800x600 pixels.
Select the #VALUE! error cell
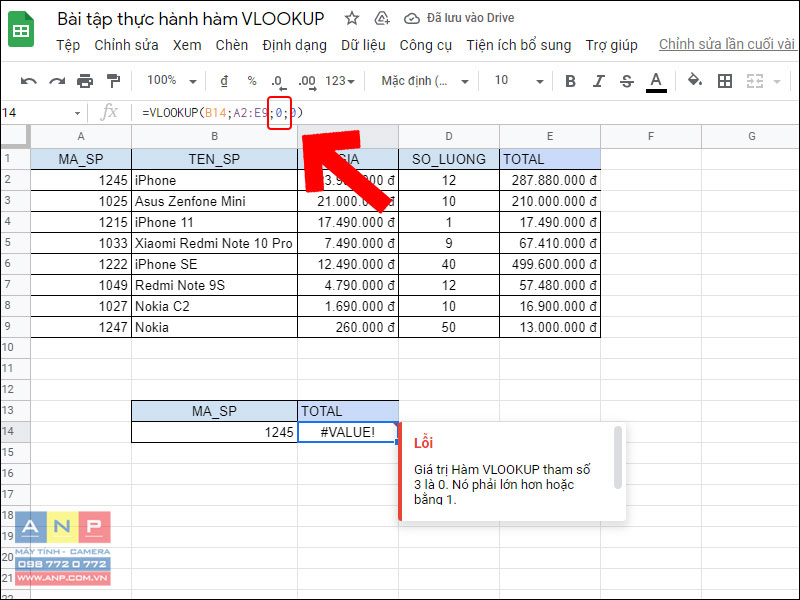[x=348, y=432]
